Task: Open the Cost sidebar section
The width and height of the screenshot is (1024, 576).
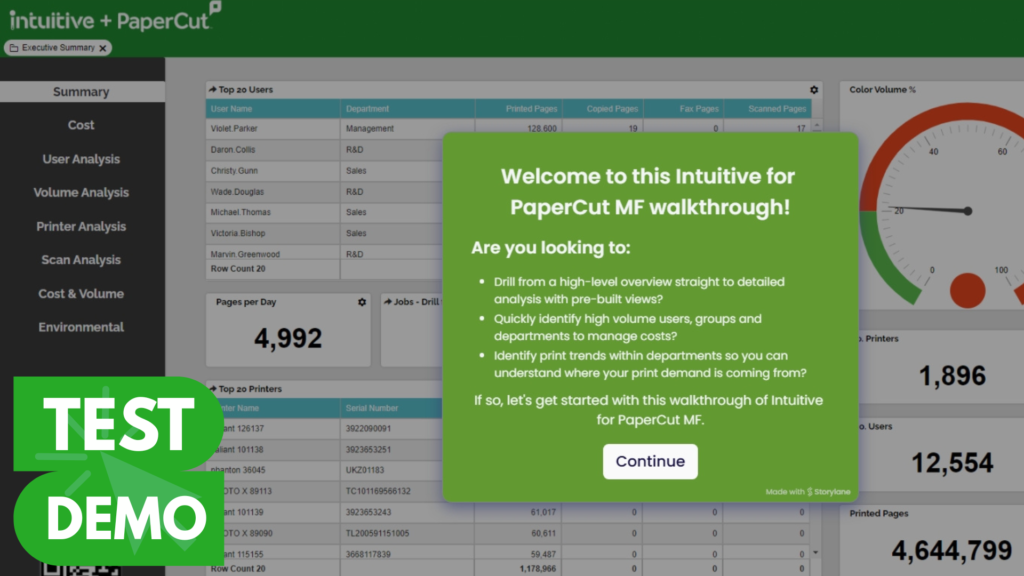Action: [x=81, y=125]
